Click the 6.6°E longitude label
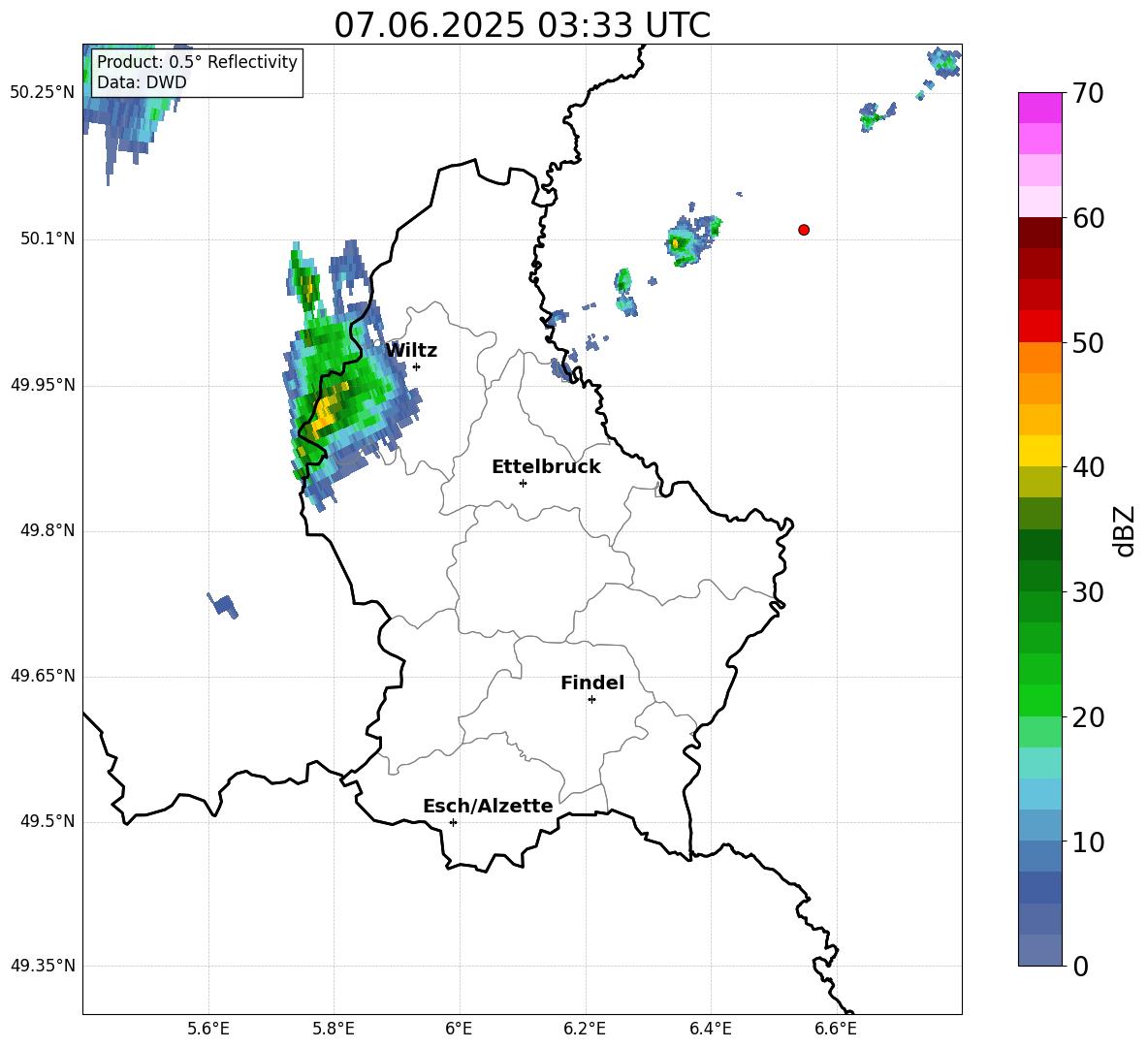 coord(836,1029)
